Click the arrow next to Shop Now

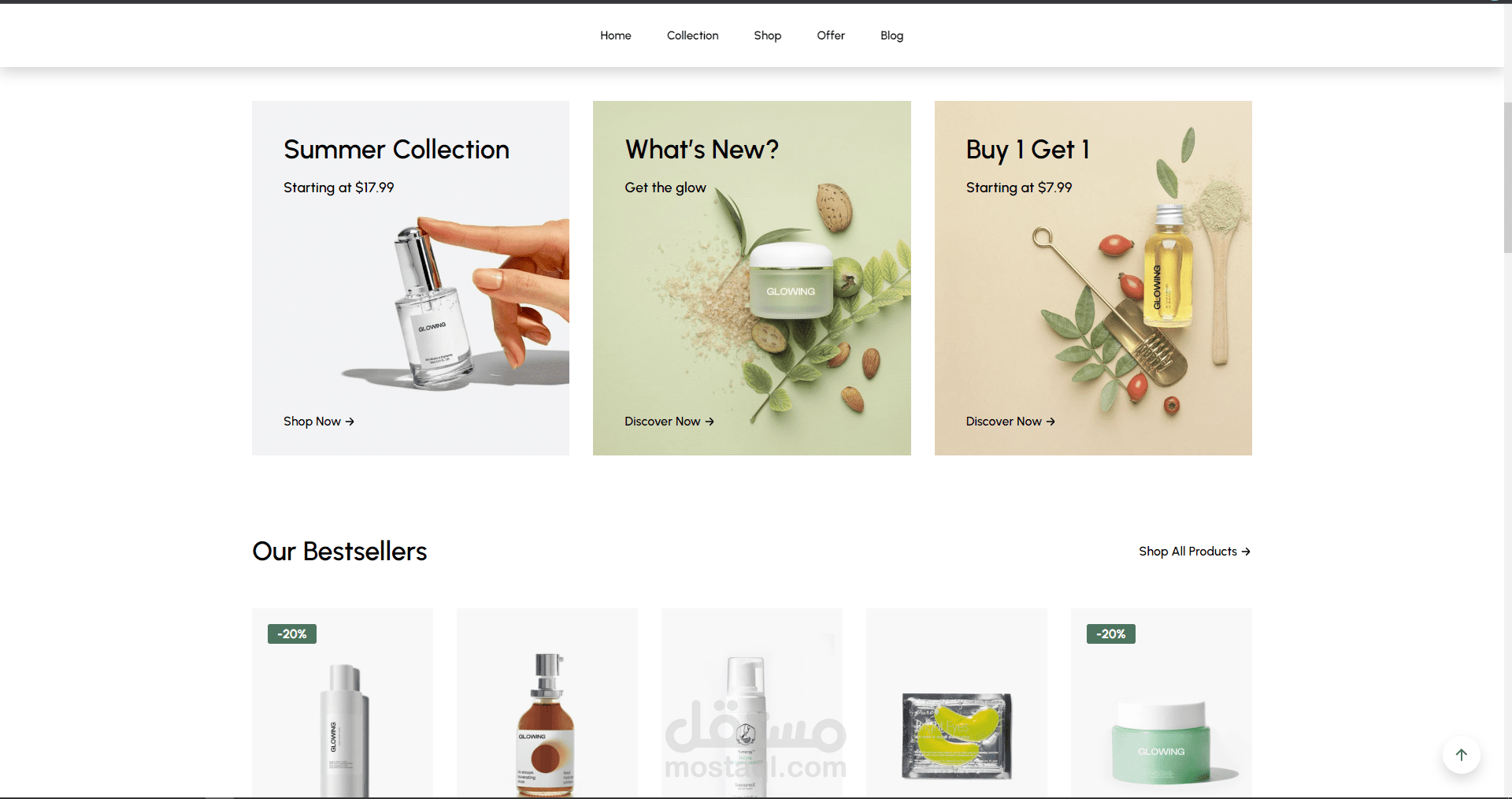tap(350, 422)
